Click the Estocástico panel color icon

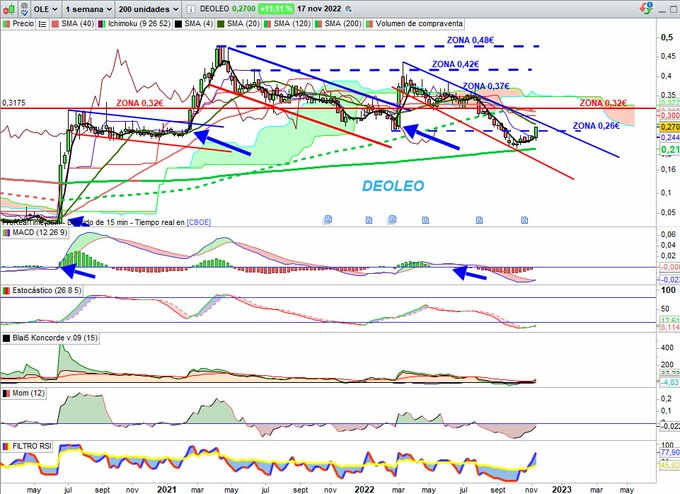coord(6,291)
